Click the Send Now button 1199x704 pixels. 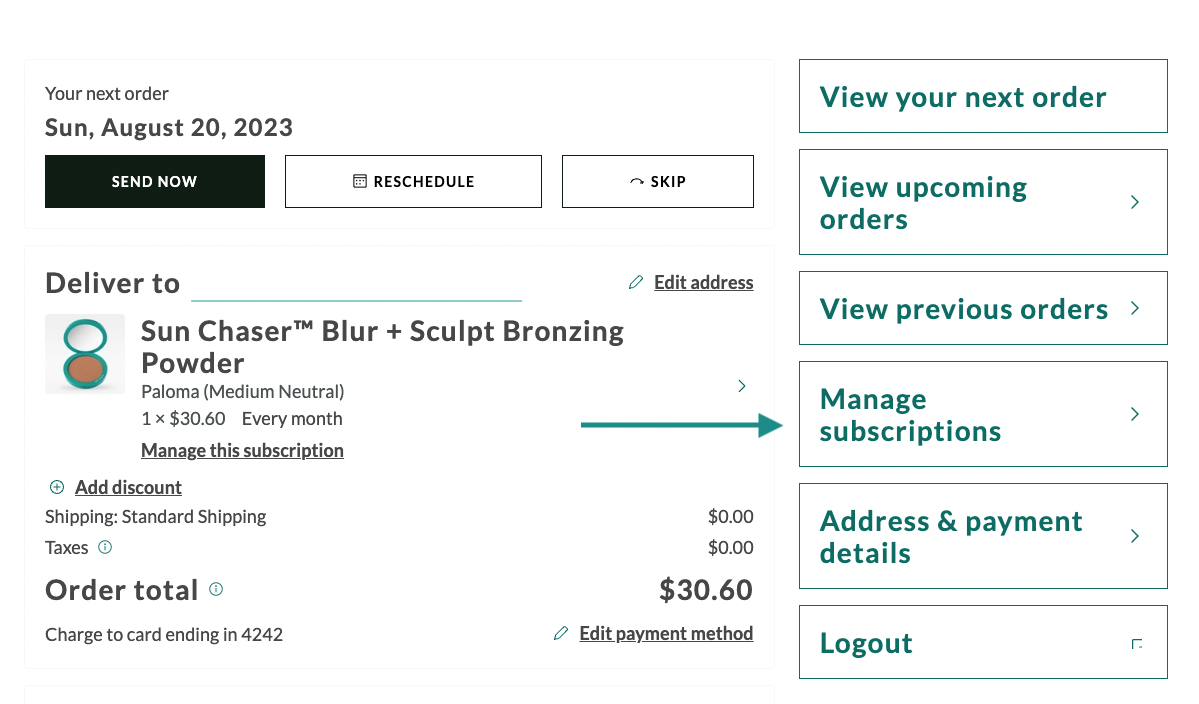click(x=154, y=181)
